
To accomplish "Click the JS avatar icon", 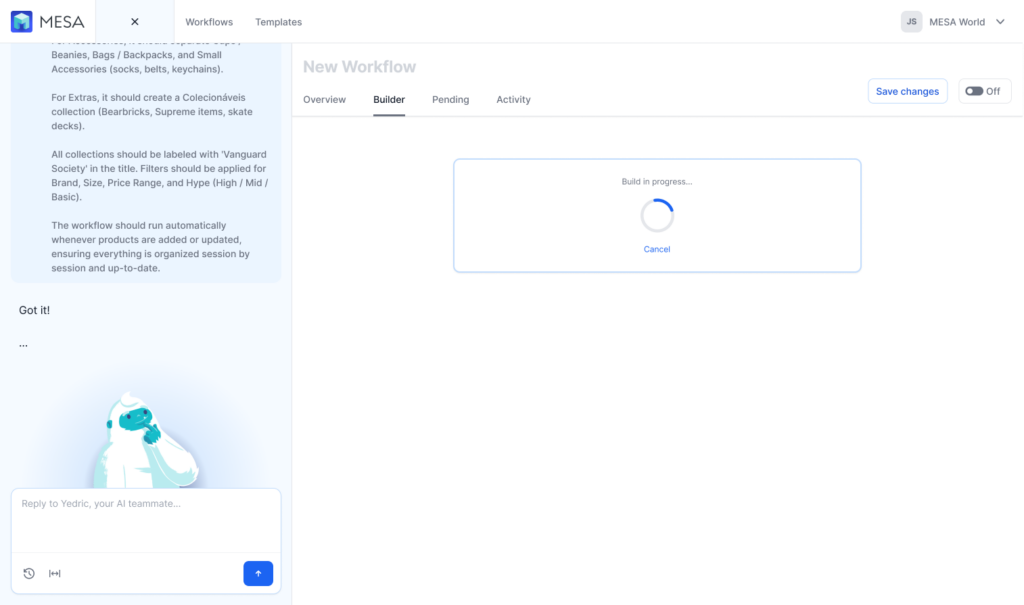I will tap(911, 21).
